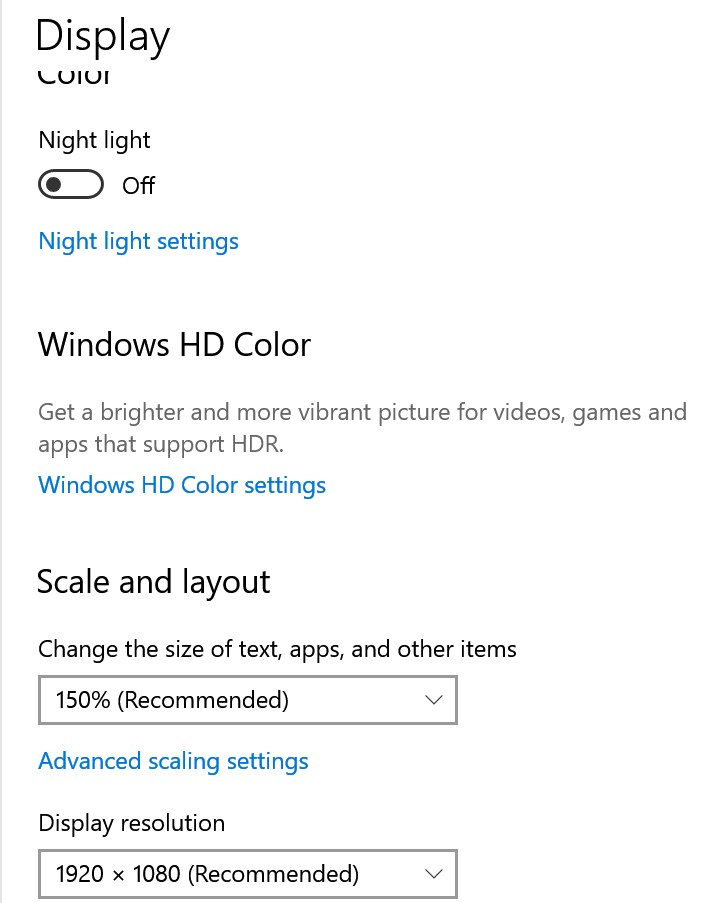The width and height of the screenshot is (707, 903).
Task: Click the dark knob inside Night light switch
Action: 54,184
